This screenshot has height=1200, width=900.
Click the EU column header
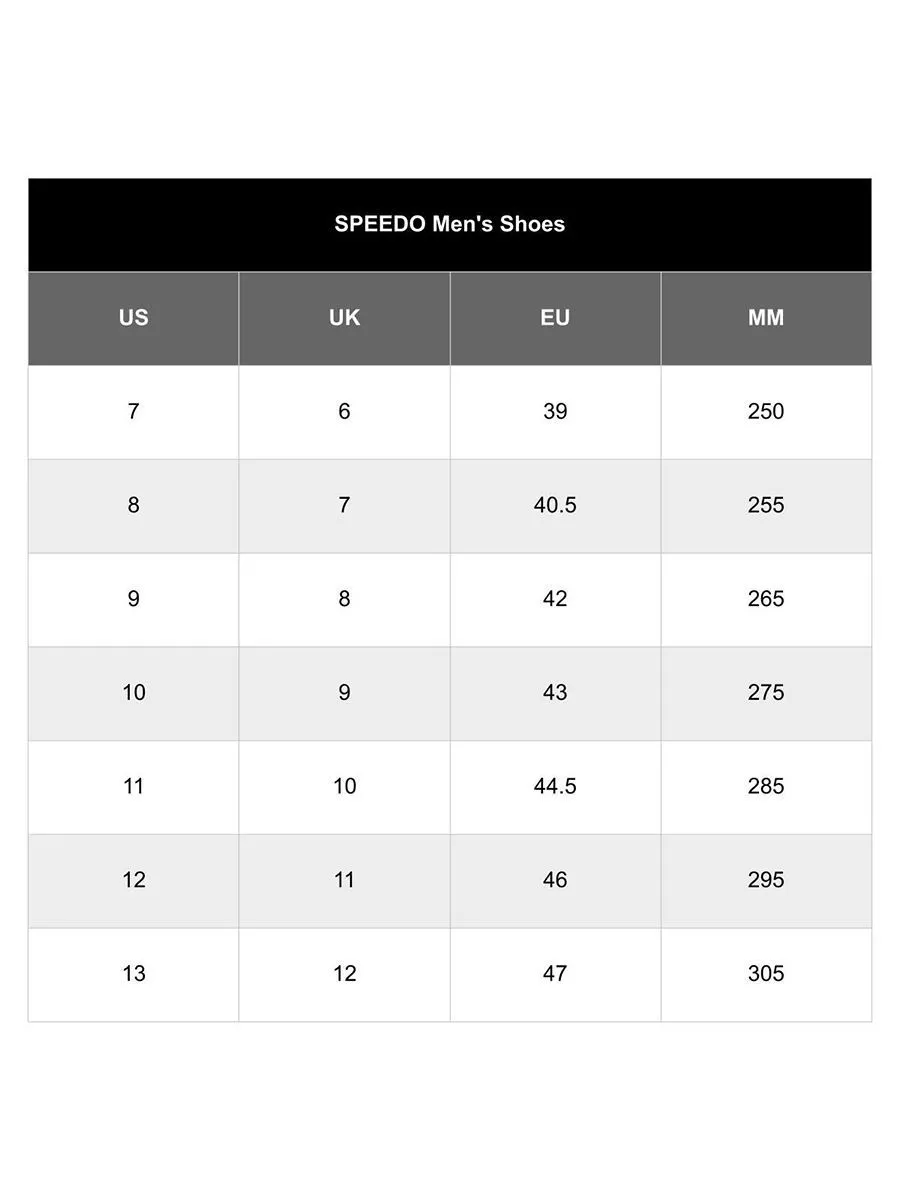[x=555, y=318]
